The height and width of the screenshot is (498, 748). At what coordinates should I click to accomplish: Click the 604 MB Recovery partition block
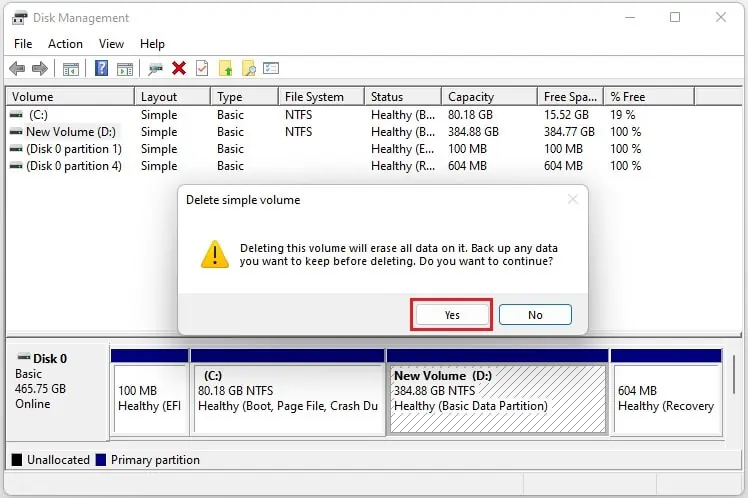(665, 397)
